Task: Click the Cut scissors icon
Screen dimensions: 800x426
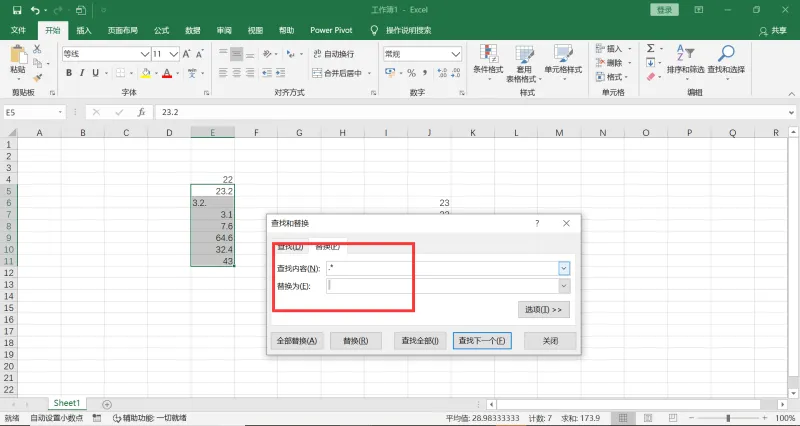Action: (x=37, y=49)
